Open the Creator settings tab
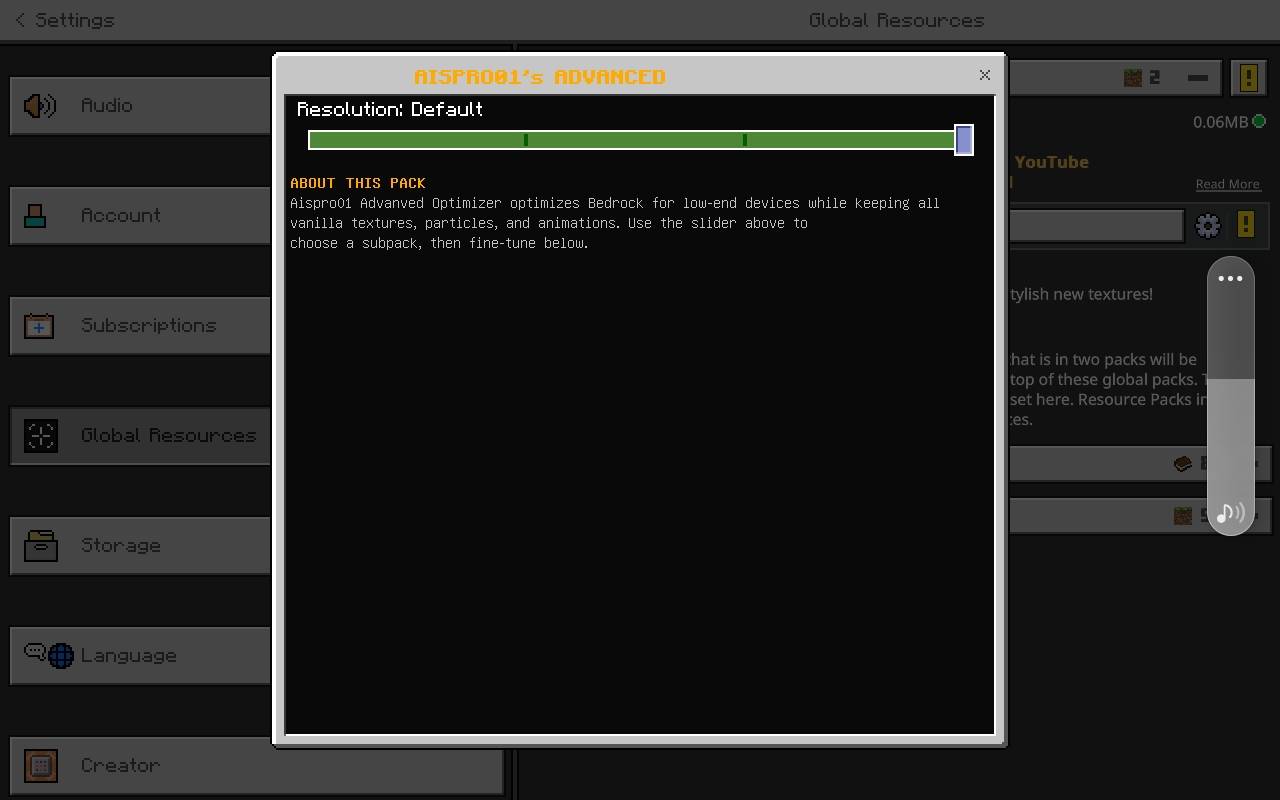 256,765
